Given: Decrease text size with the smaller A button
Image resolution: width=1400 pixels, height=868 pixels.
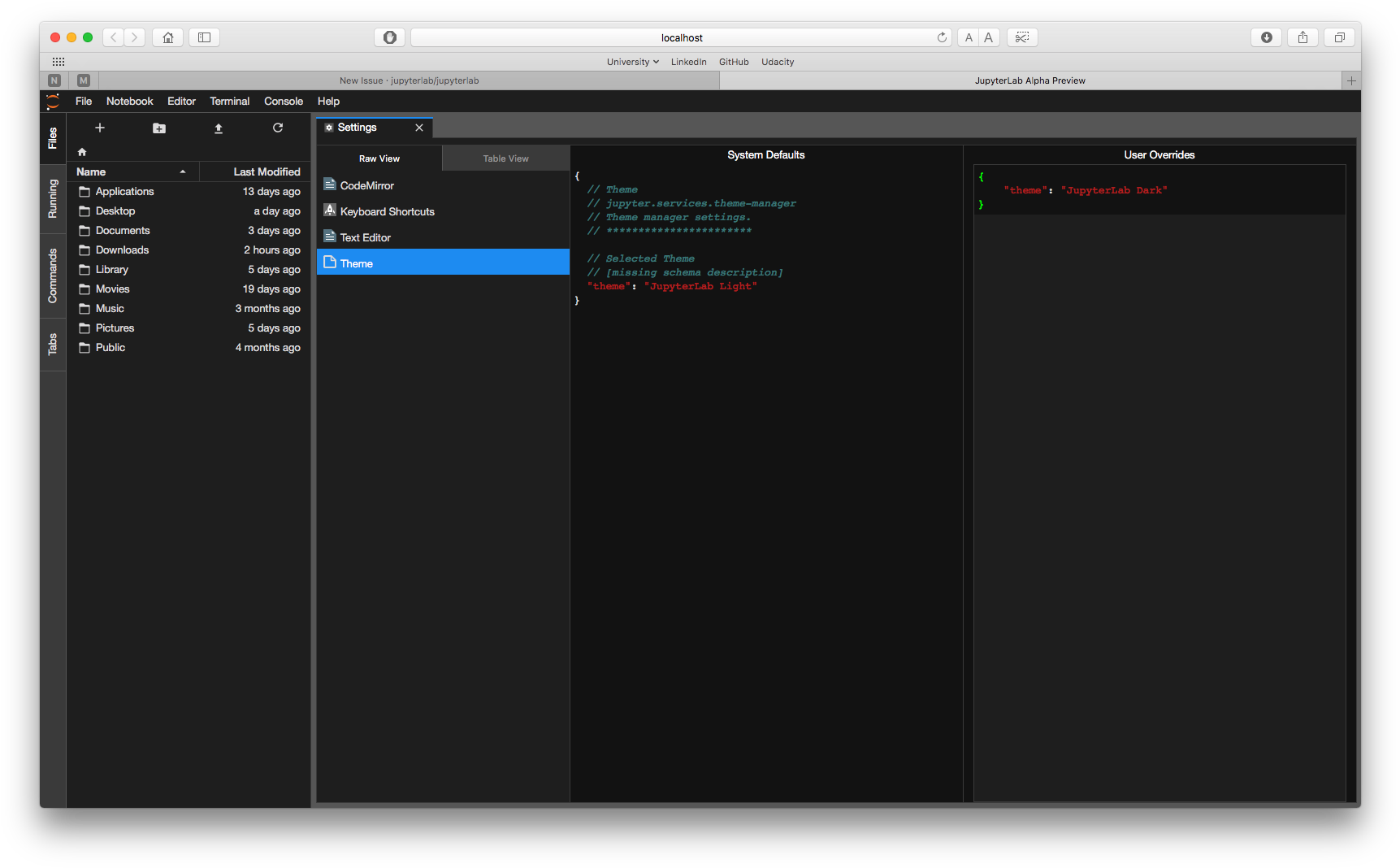Looking at the screenshot, I should click(968, 37).
